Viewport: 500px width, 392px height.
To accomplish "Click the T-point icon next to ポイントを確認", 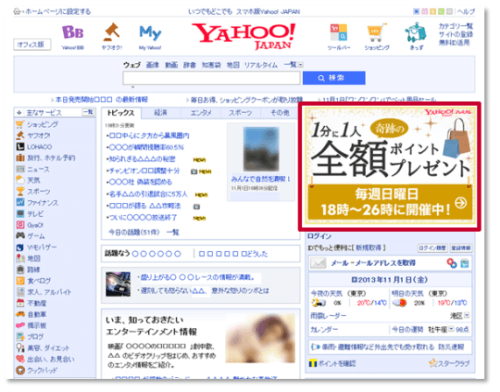I will pyautogui.click(x=313, y=363).
